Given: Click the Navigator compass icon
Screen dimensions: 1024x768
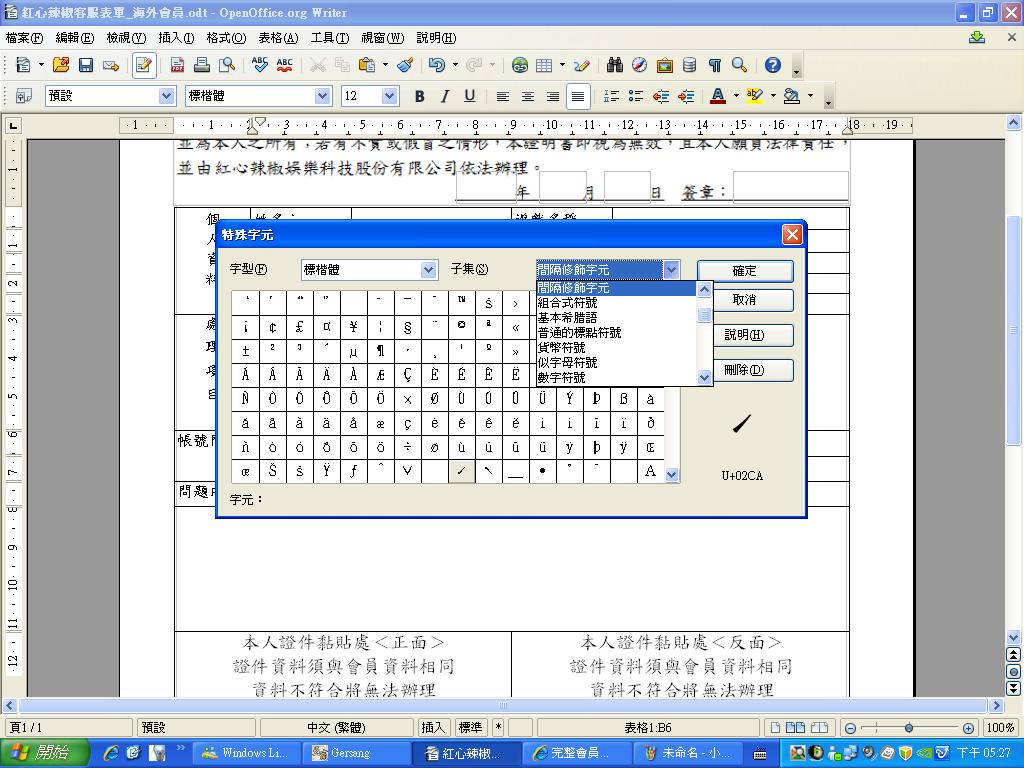Looking at the screenshot, I should point(639,65).
